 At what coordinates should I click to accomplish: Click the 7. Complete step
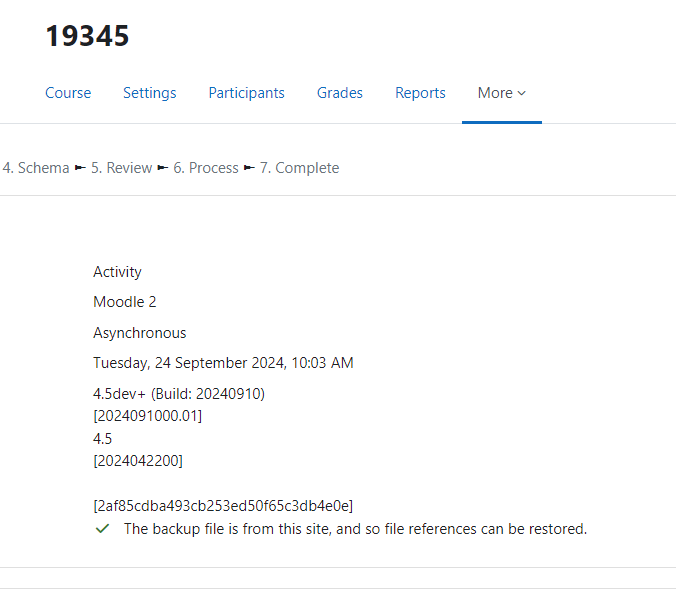(x=299, y=168)
